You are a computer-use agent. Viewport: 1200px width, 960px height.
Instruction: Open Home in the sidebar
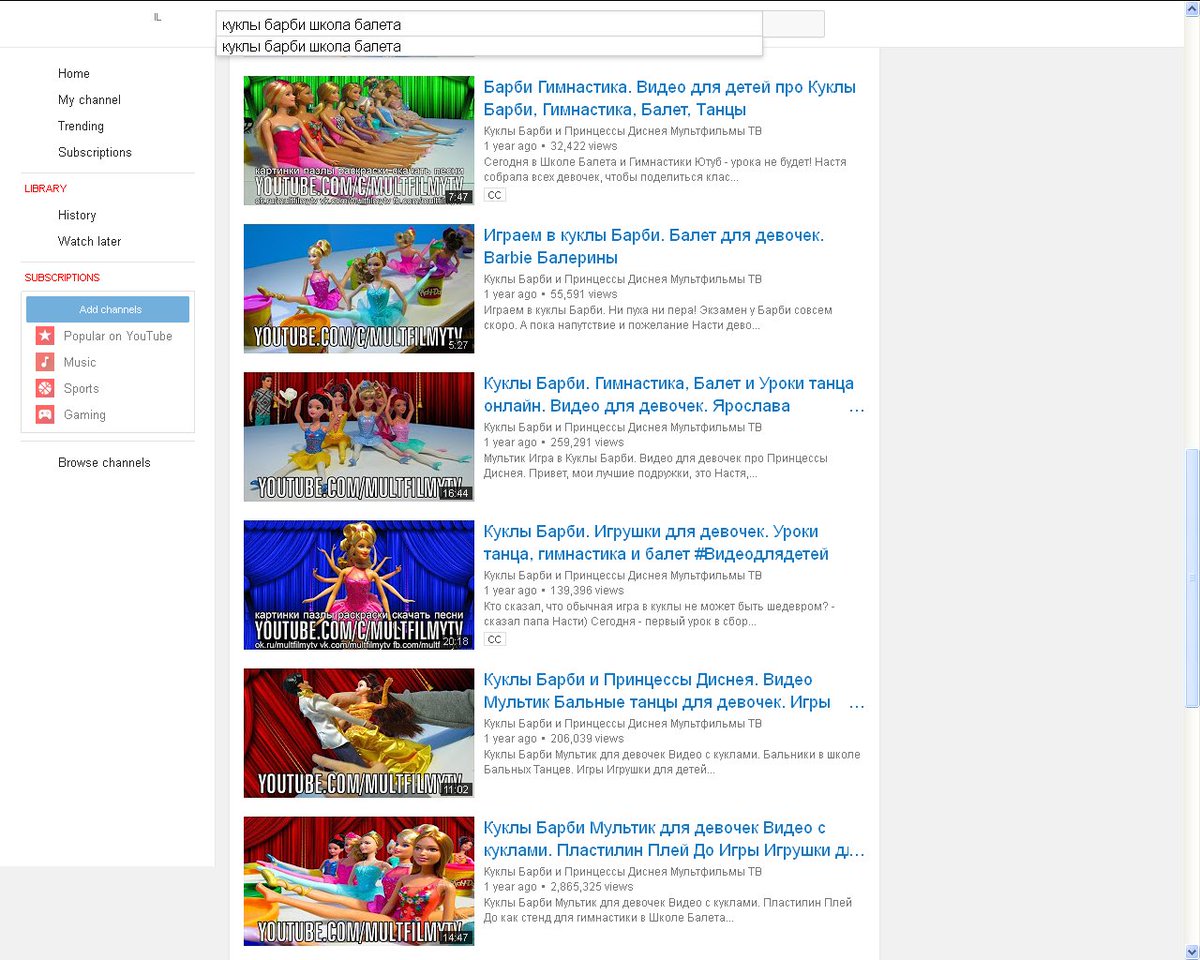[x=74, y=74]
